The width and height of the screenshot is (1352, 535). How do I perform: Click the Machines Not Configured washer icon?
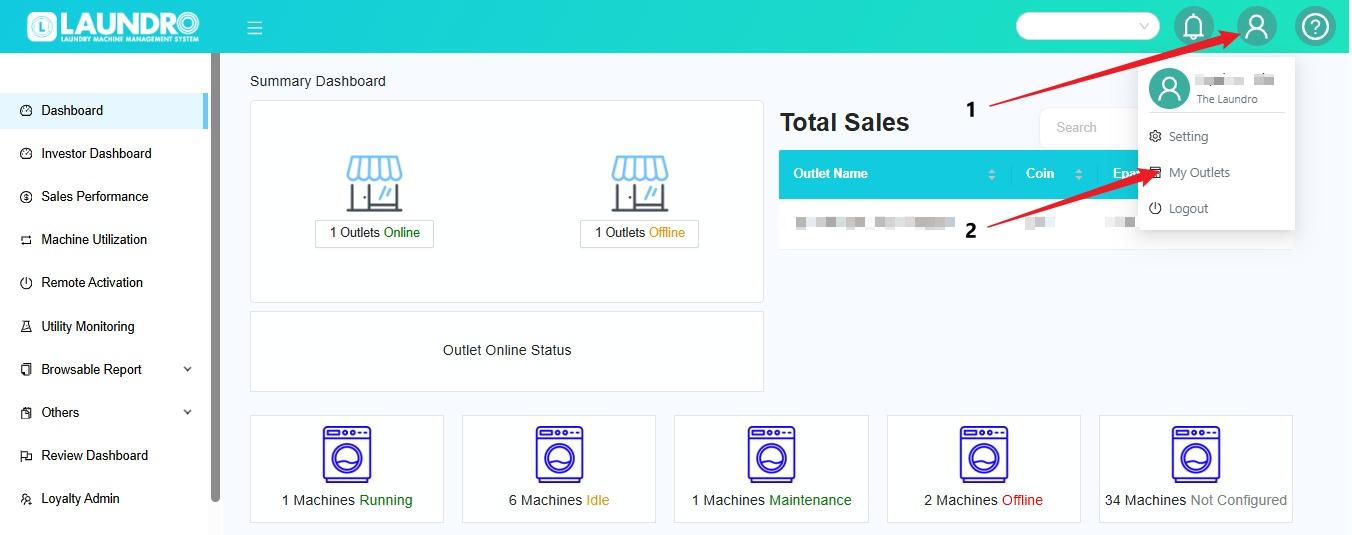(x=1196, y=454)
